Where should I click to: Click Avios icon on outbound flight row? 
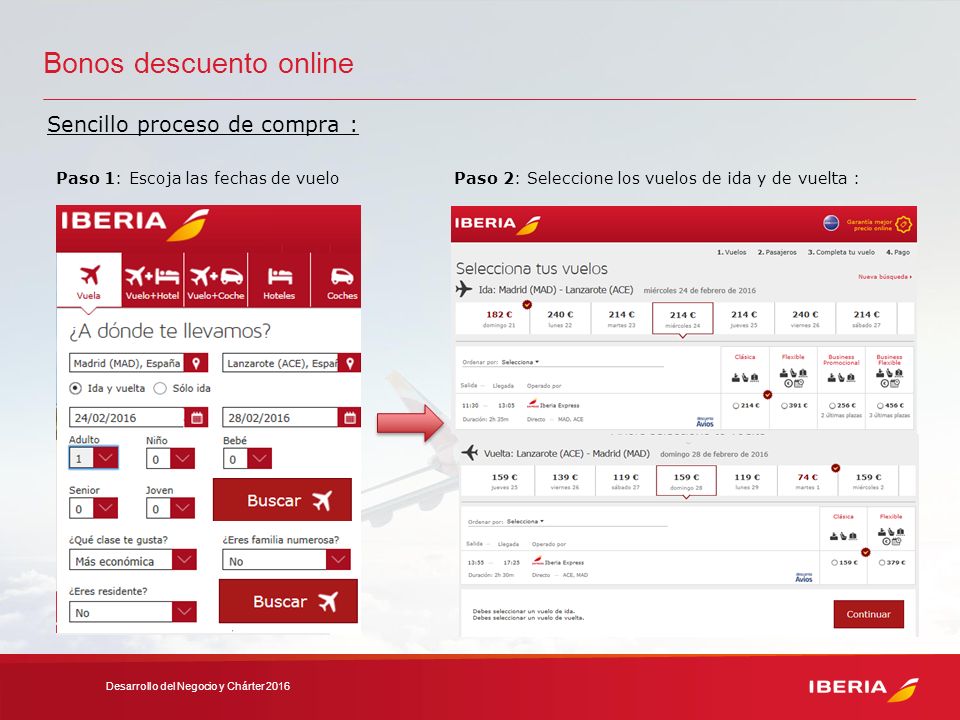705,422
